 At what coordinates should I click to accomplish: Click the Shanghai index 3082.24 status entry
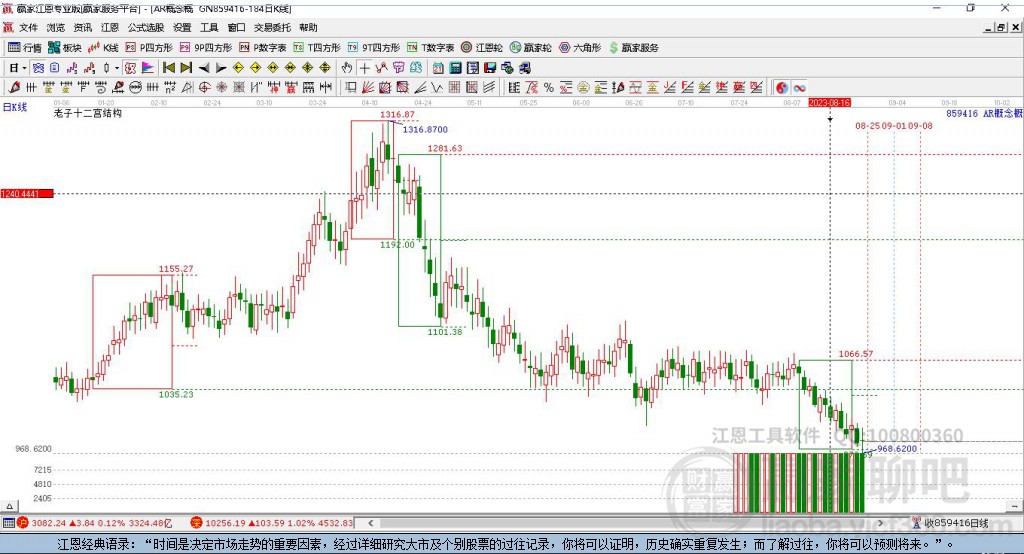[95, 523]
